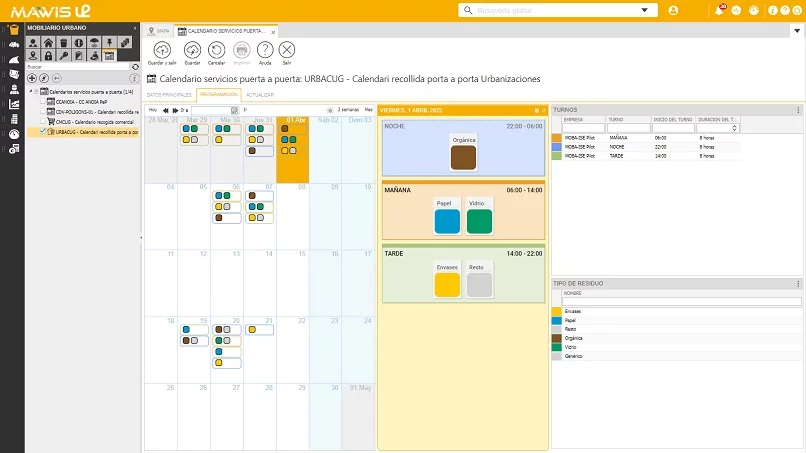Switch calendar to Mes view
Viewport: 806px width, 453px height.
(x=368, y=109)
